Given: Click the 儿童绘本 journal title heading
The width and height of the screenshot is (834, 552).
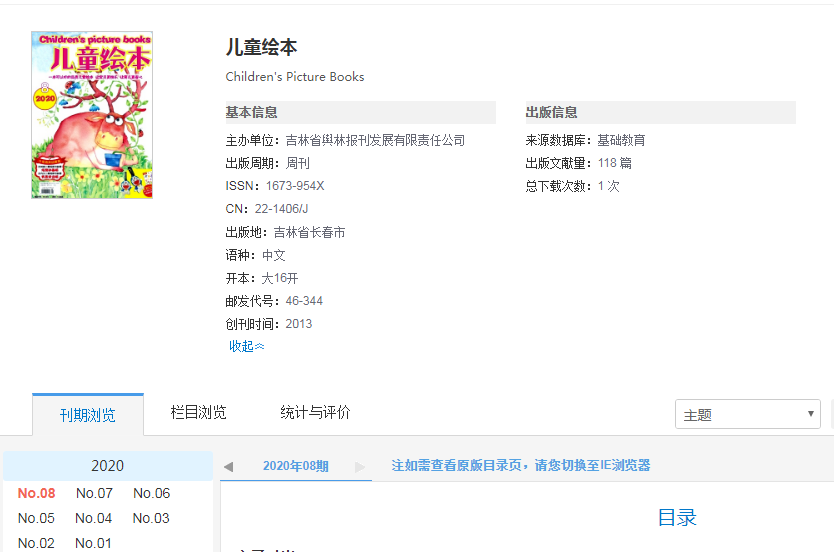Looking at the screenshot, I should coord(261,47).
